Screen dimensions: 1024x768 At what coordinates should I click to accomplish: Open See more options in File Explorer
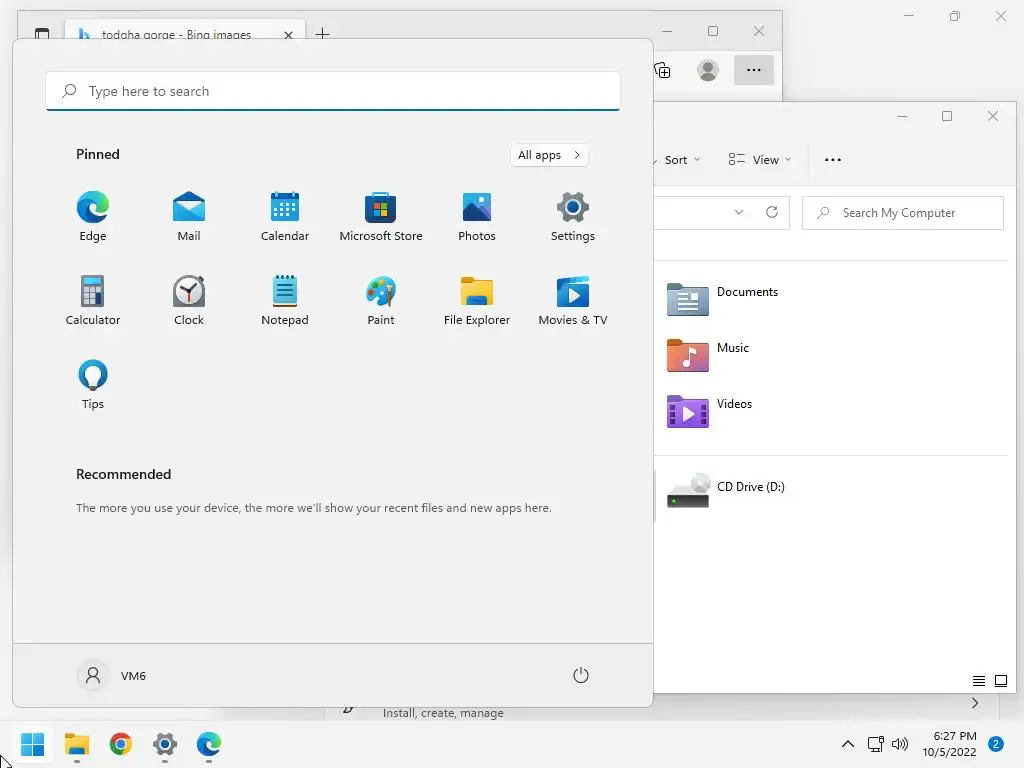coord(833,160)
